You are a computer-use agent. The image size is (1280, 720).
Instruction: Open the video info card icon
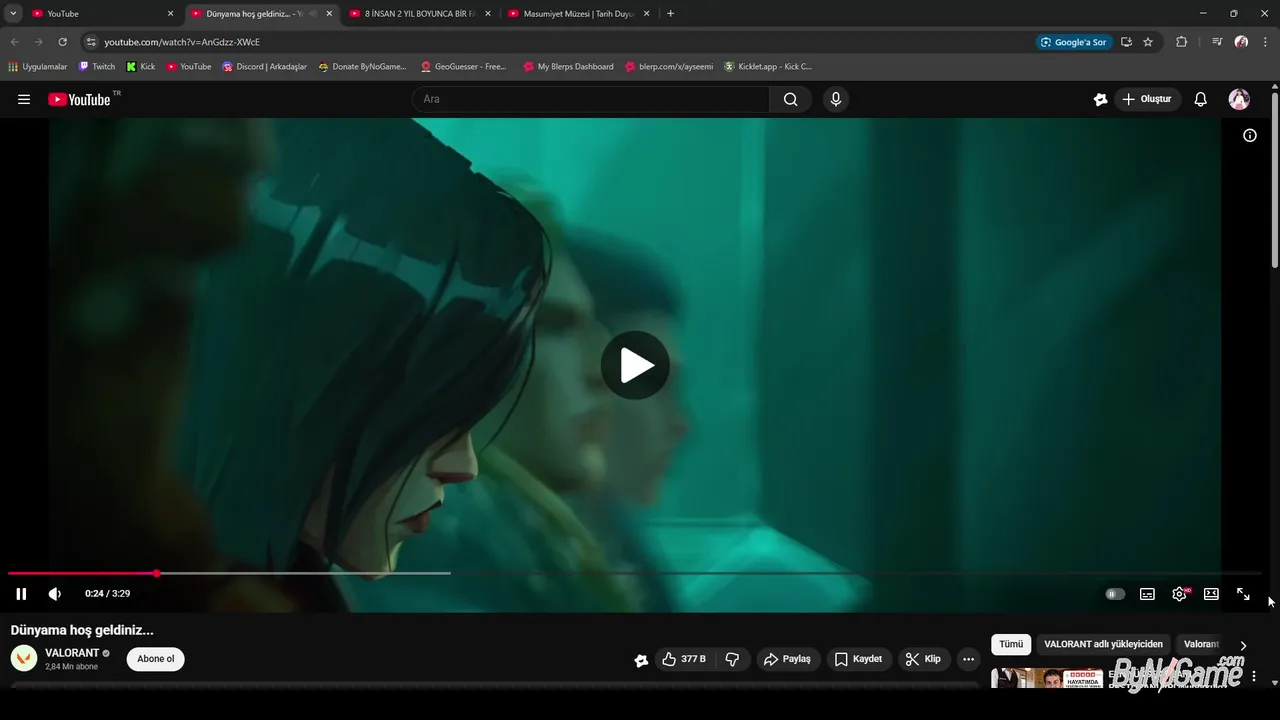pyautogui.click(x=1250, y=135)
